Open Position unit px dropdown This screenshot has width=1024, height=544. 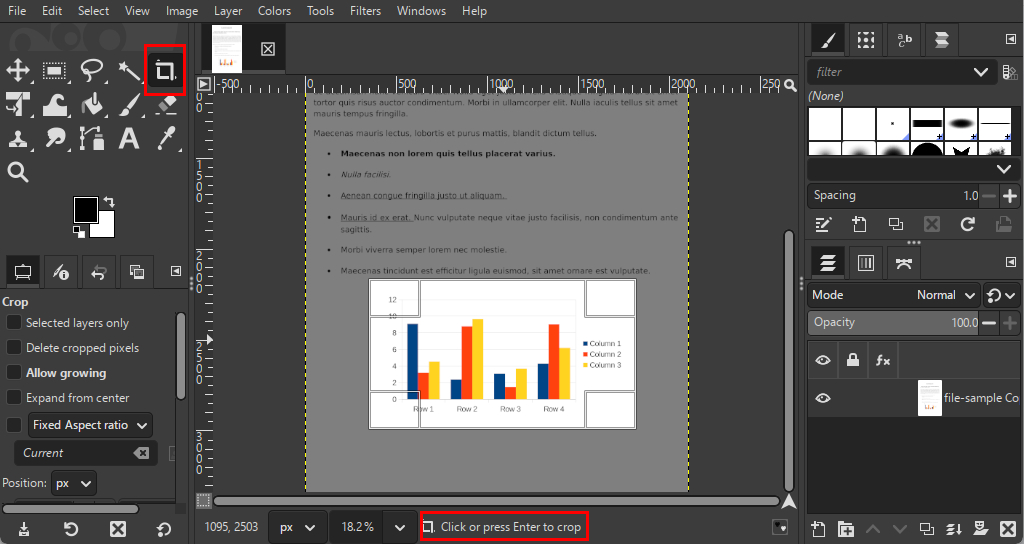(x=73, y=484)
